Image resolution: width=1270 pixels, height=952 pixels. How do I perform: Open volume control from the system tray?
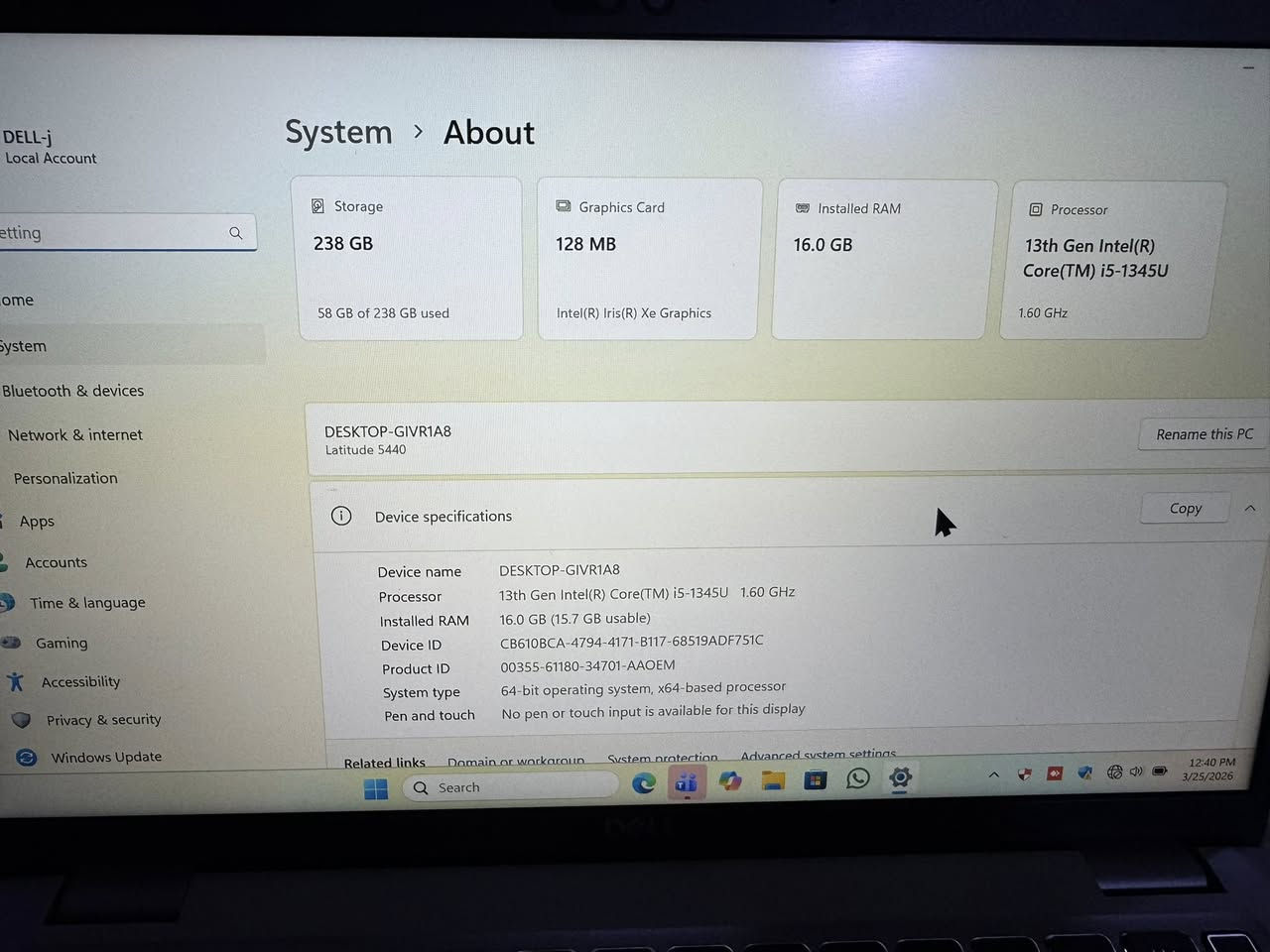click(1134, 773)
